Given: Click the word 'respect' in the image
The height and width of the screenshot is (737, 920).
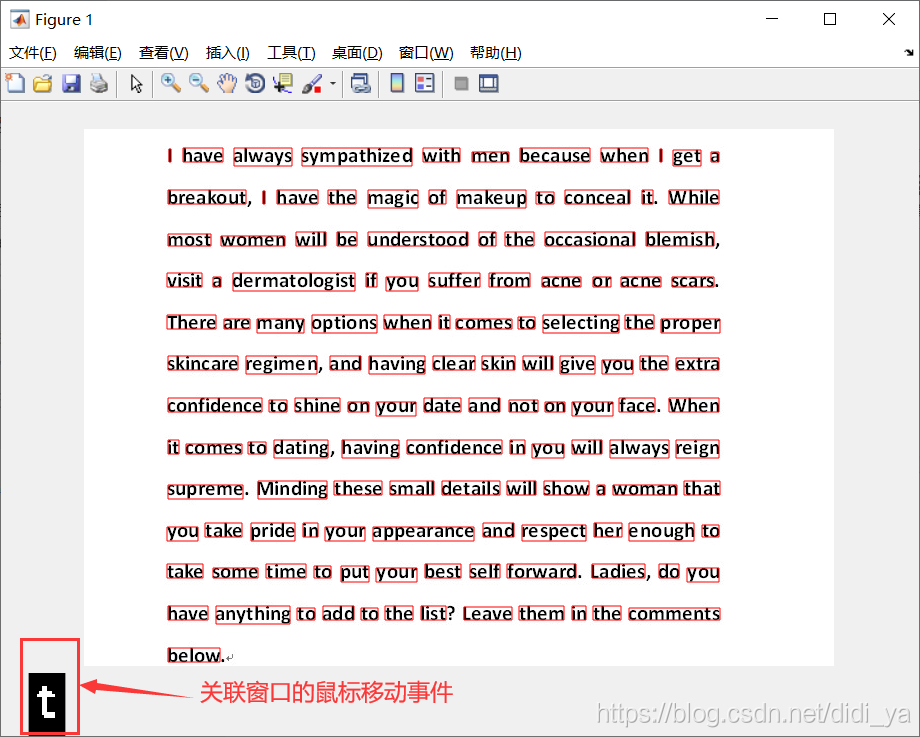Looking at the screenshot, I should [554, 532].
